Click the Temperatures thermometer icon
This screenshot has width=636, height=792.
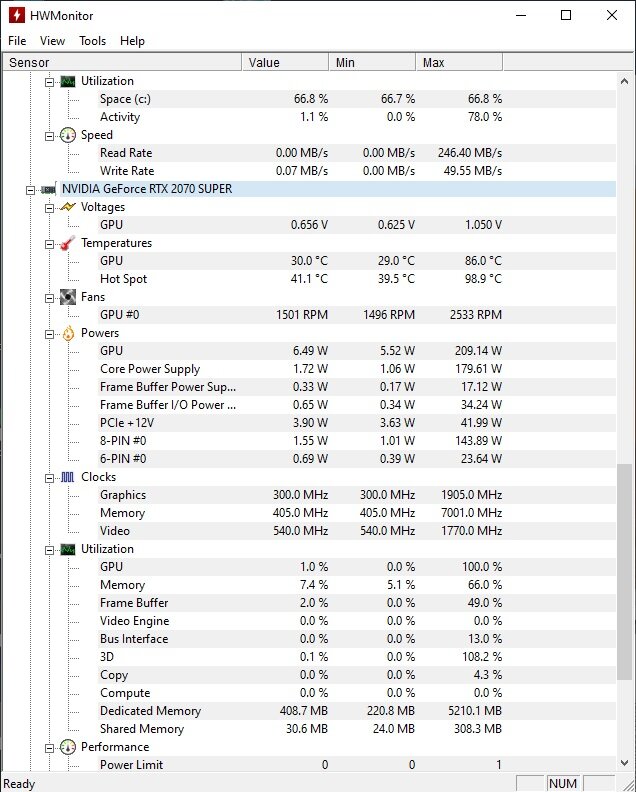[x=68, y=243]
